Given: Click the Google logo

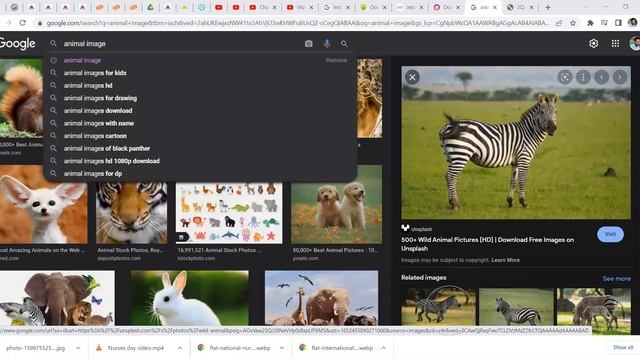Looking at the screenshot, I should pyautogui.click(x=17, y=44).
